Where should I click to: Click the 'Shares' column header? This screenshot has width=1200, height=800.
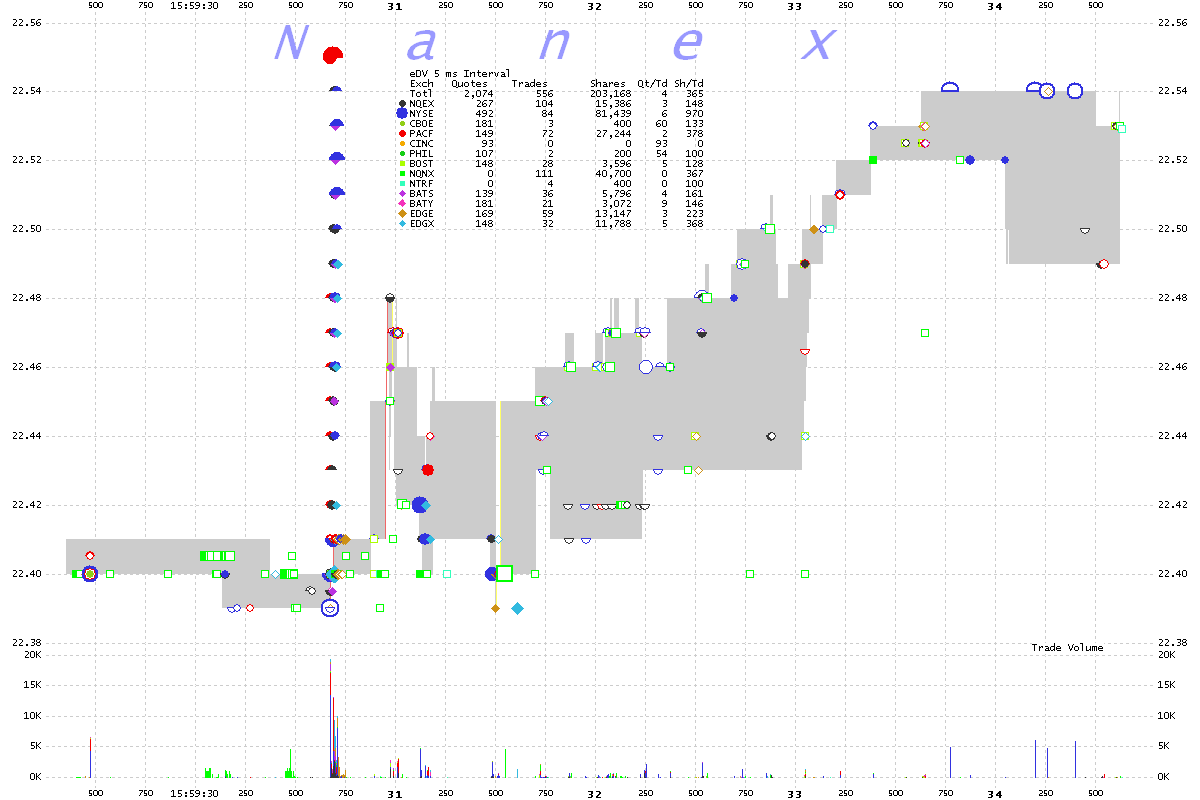point(608,84)
